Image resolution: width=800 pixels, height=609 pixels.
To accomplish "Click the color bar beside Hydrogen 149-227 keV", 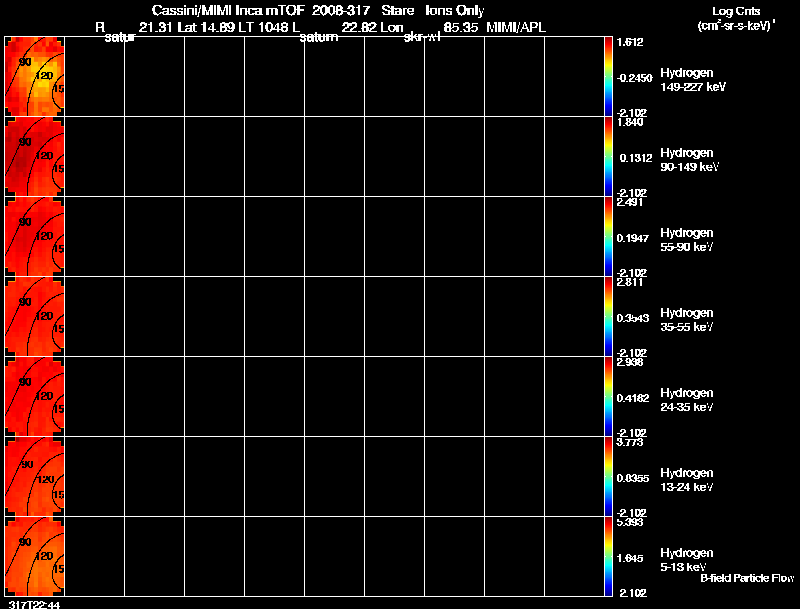I will (x=608, y=77).
